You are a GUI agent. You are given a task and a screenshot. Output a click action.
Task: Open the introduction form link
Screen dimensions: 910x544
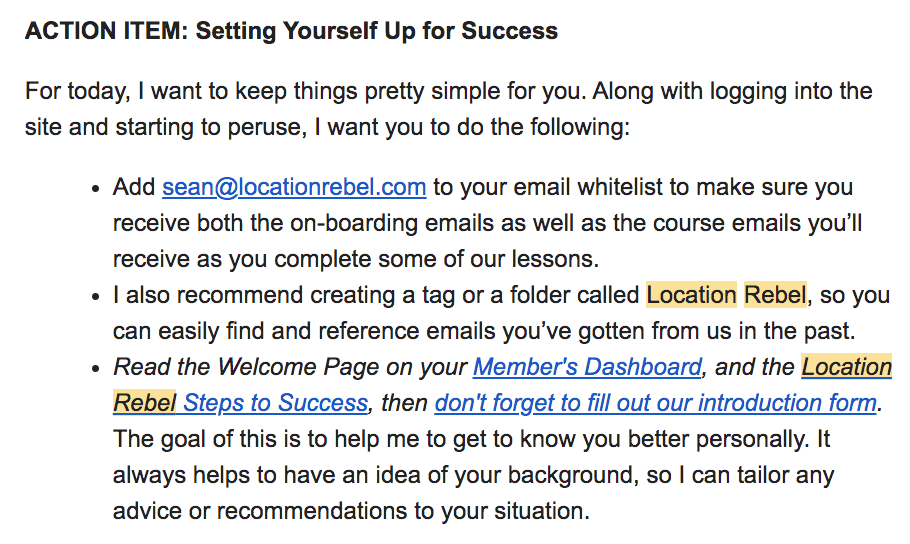(655, 403)
